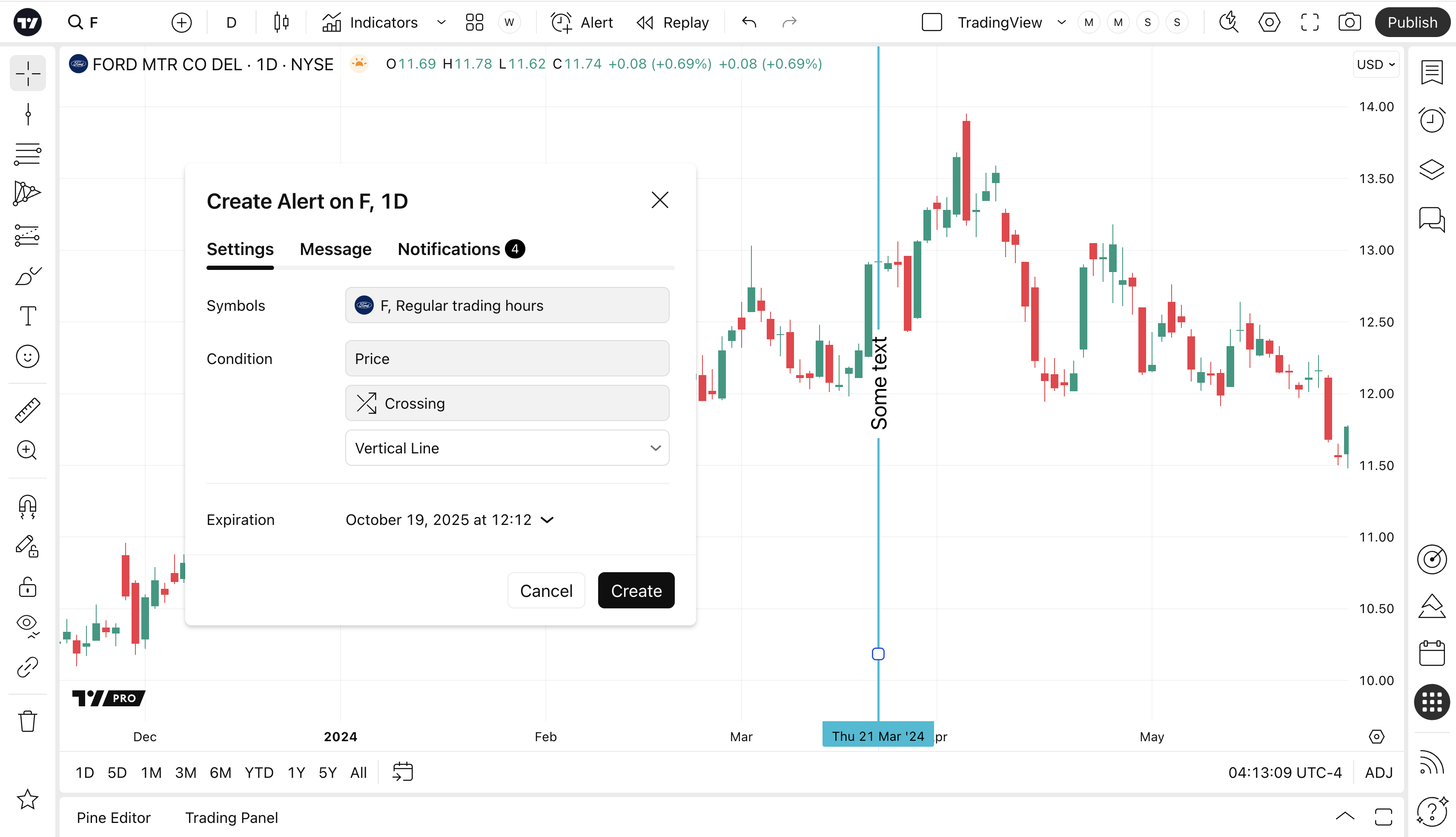Open the emoji icons tool
Viewport: 1456px width, 837px height.
(x=27, y=356)
